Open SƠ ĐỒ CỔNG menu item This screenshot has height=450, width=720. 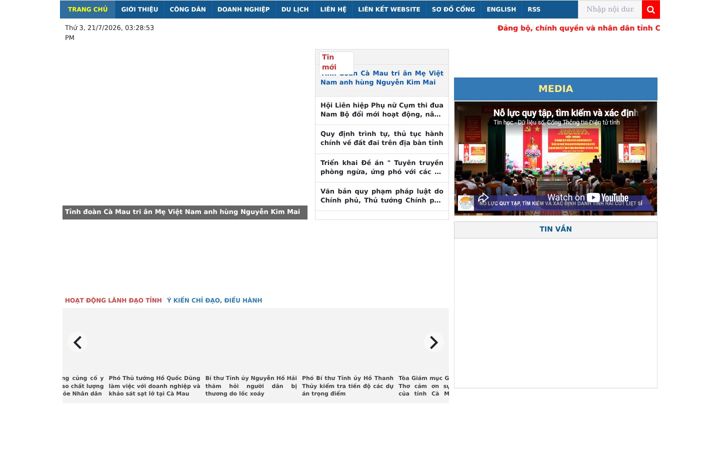click(x=453, y=9)
